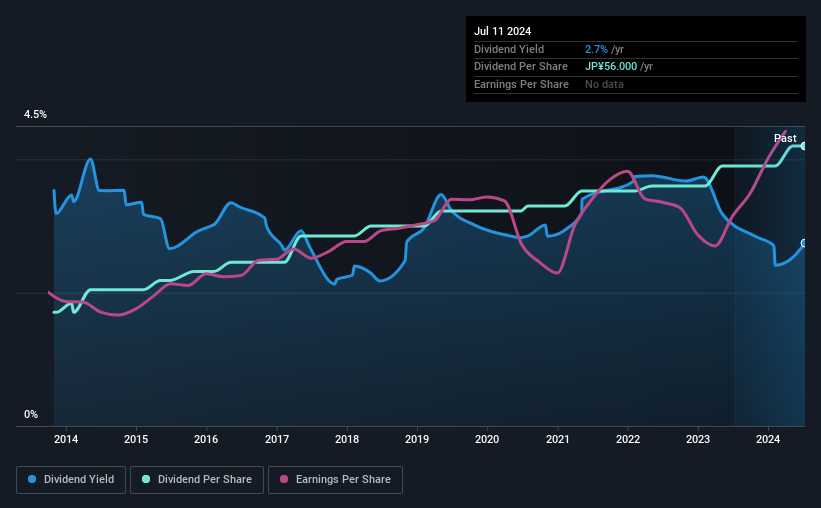This screenshot has width=821, height=508.
Task: Toggle the Dividend Yield legend button
Action: (71, 480)
